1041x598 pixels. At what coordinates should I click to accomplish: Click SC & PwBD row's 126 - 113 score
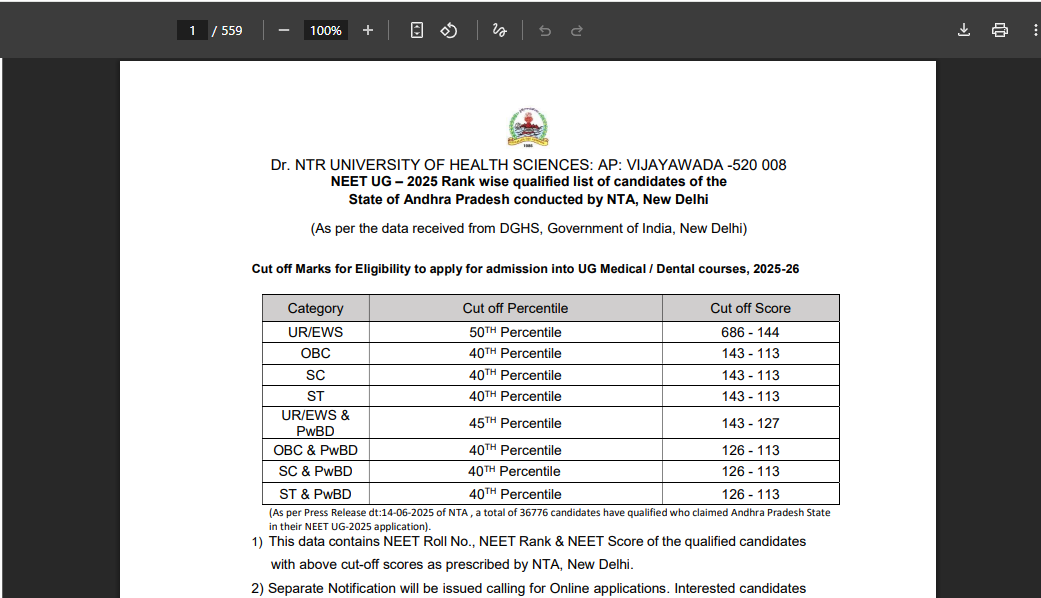point(750,472)
